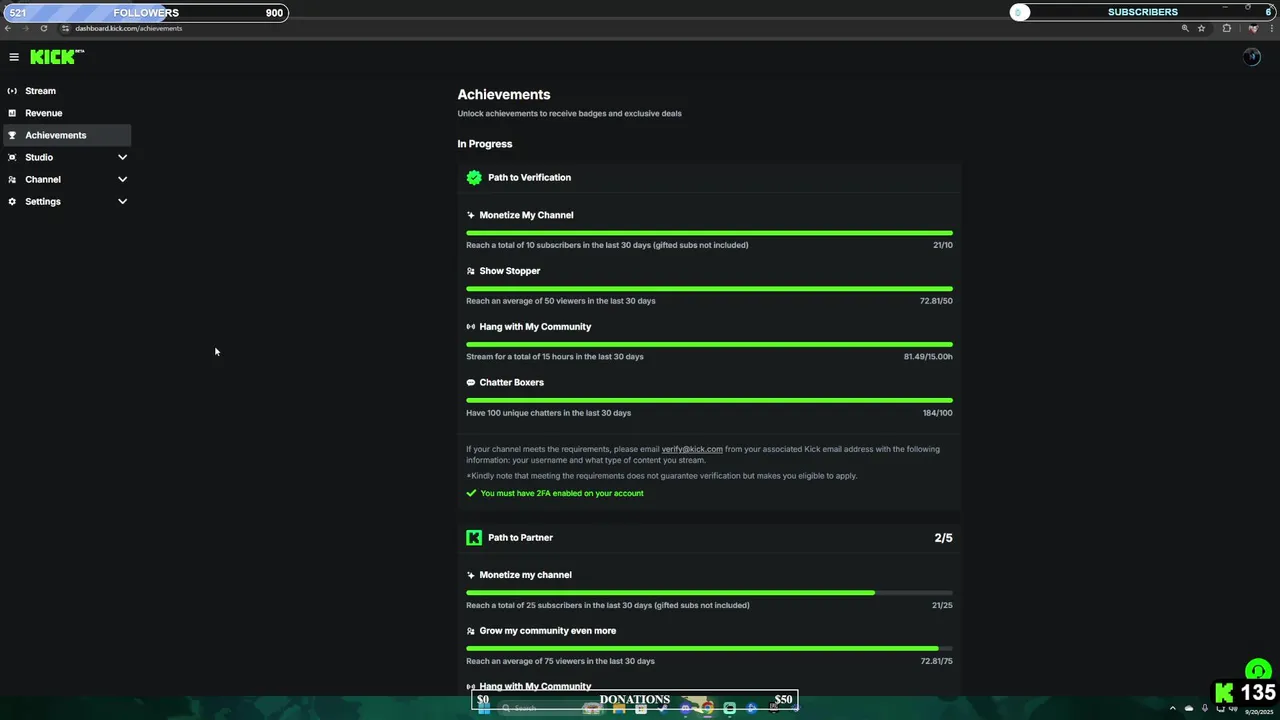The width and height of the screenshot is (1280, 720).
Task: Click the Donations goal overlay bar
Action: (635, 700)
